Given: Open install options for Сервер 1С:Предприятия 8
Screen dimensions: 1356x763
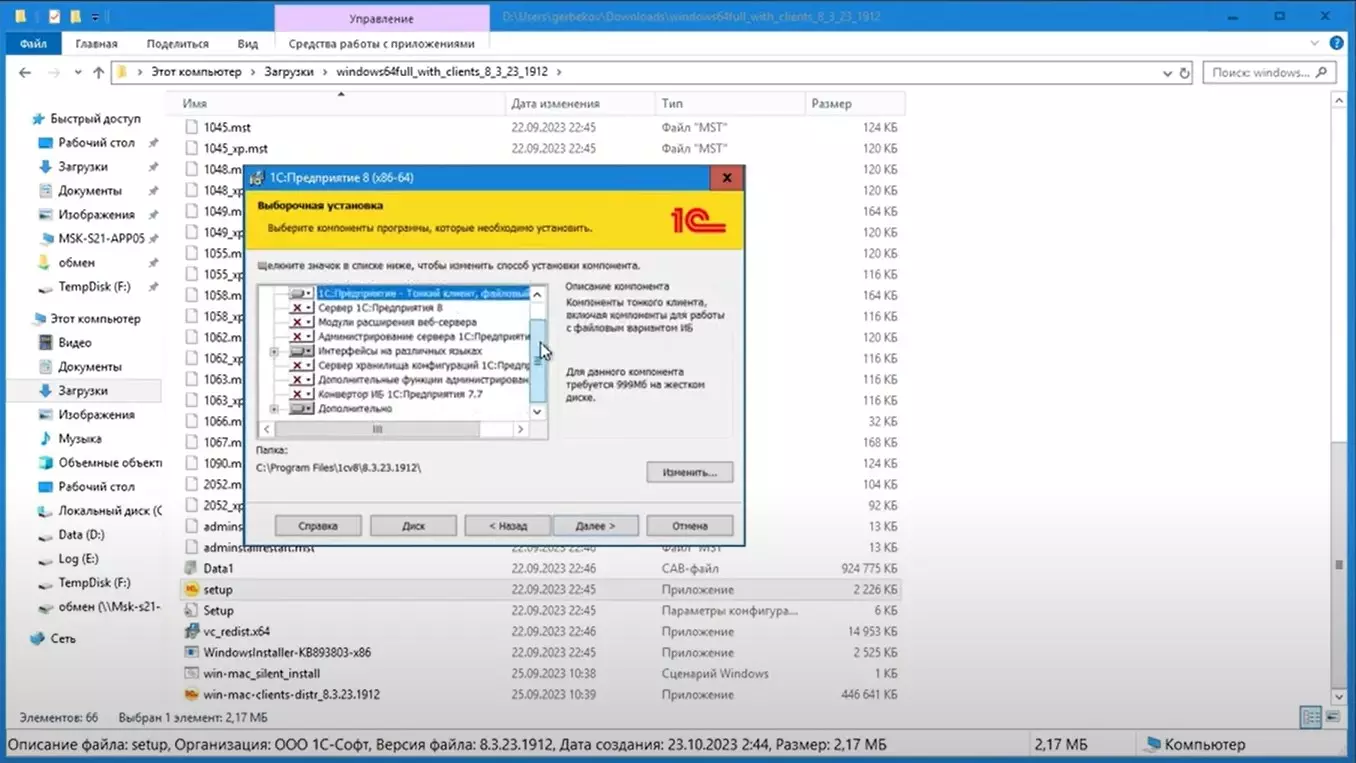Looking at the screenshot, I should (301, 308).
